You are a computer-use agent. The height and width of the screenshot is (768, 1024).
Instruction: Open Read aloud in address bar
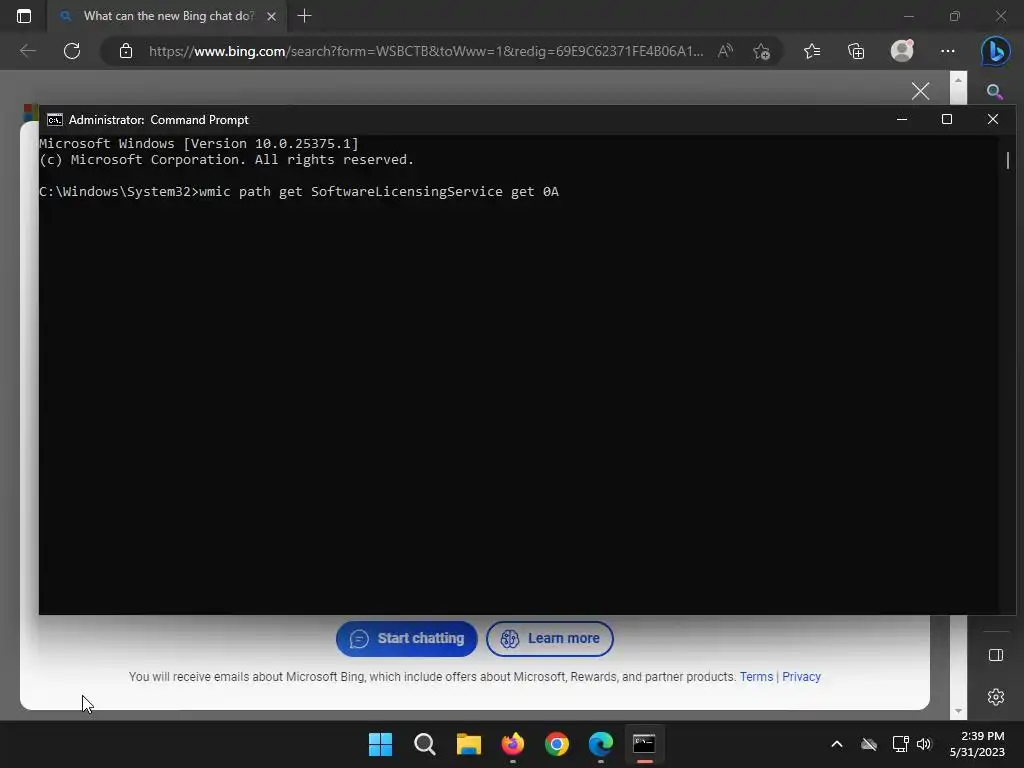click(x=725, y=51)
